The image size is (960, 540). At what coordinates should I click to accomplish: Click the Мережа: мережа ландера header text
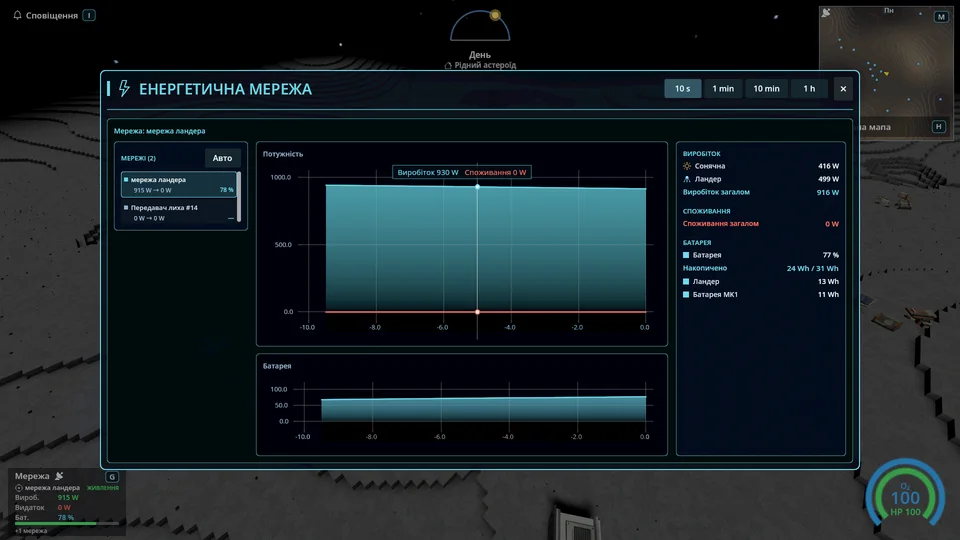coord(160,131)
